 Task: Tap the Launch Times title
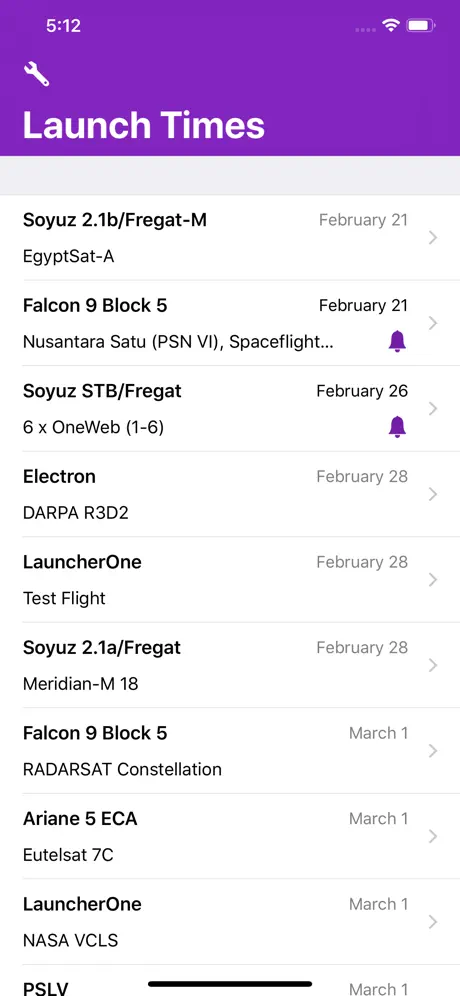[144, 124]
